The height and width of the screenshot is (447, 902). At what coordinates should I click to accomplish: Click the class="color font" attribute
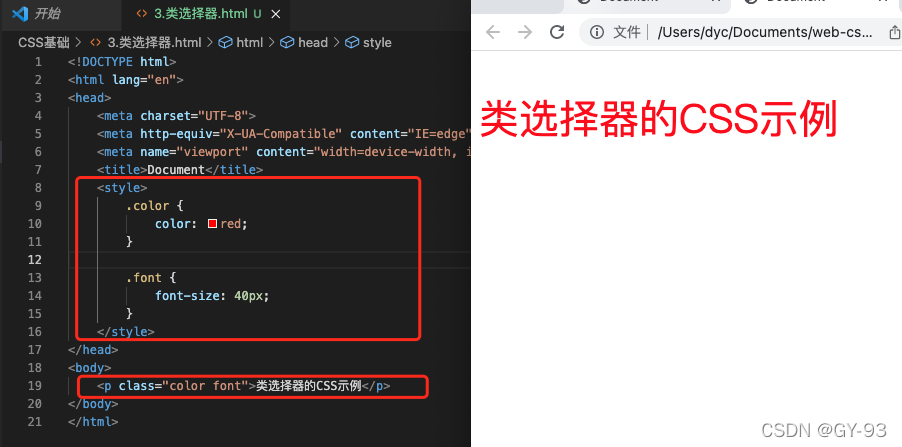pos(184,385)
